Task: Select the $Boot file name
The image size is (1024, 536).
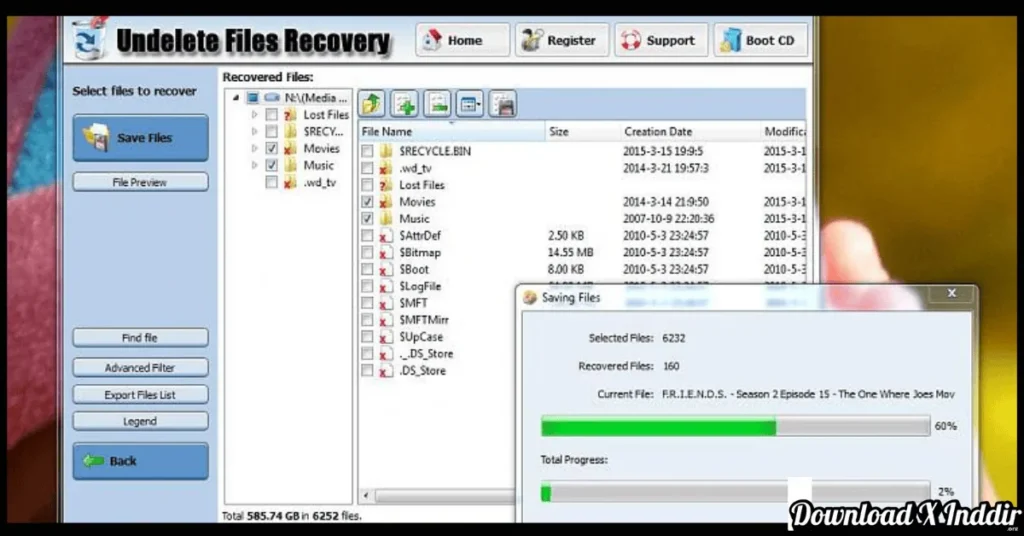Action: tap(414, 270)
